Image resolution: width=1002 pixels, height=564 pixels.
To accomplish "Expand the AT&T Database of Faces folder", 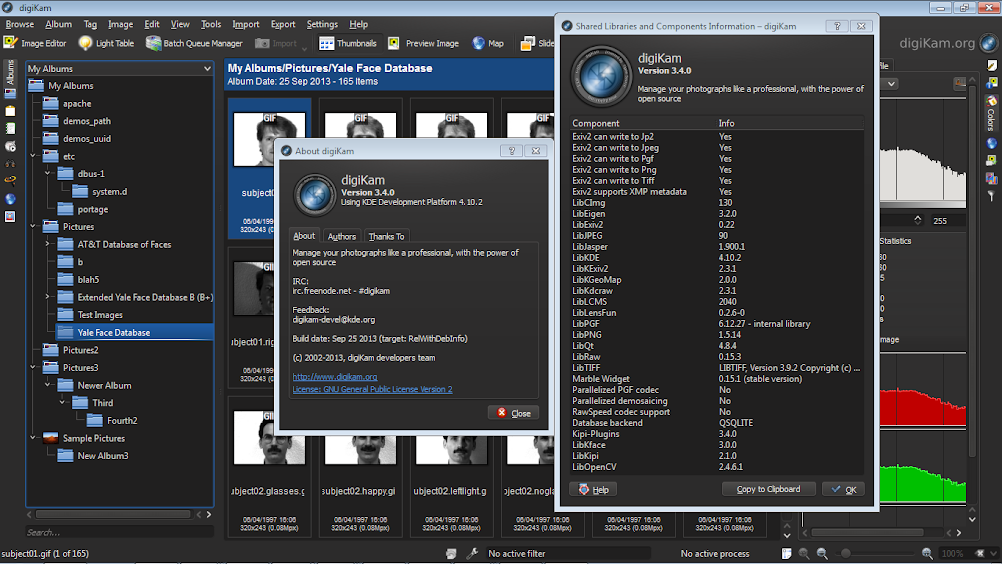I will [x=48, y=244].
